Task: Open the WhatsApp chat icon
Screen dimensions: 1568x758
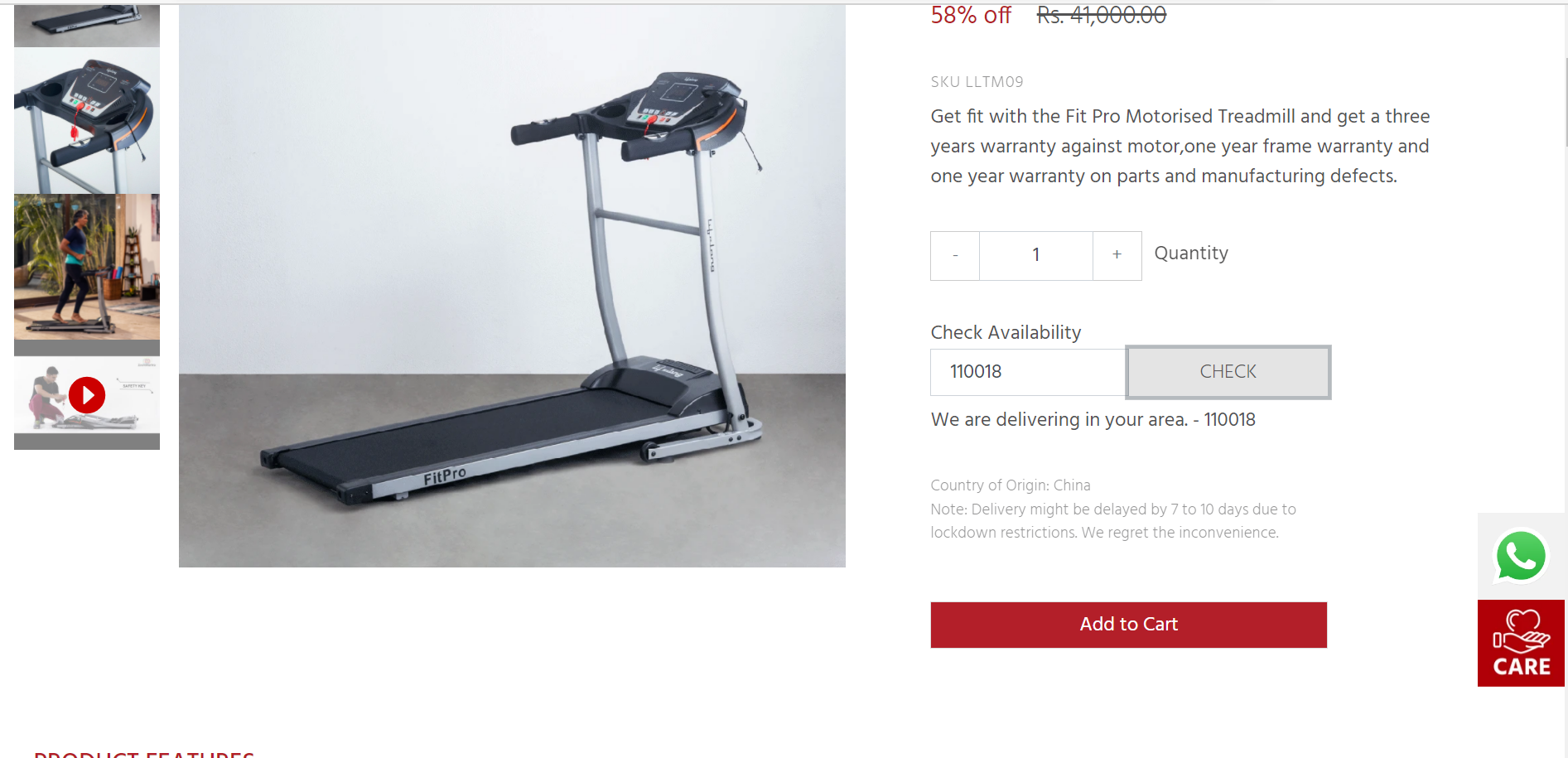Action: pos(1521,556)
